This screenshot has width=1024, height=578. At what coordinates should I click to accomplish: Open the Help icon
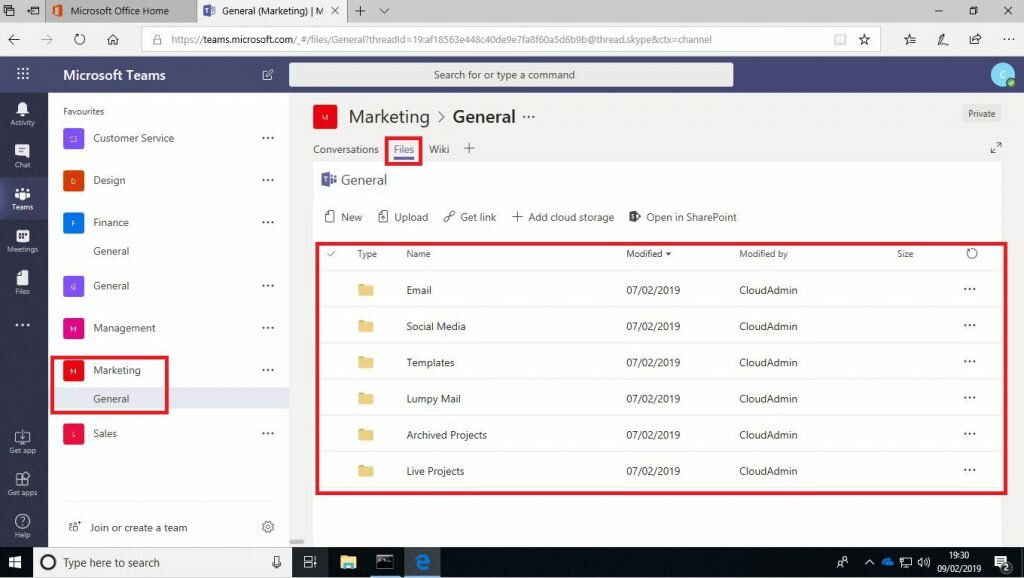[22, 525]
